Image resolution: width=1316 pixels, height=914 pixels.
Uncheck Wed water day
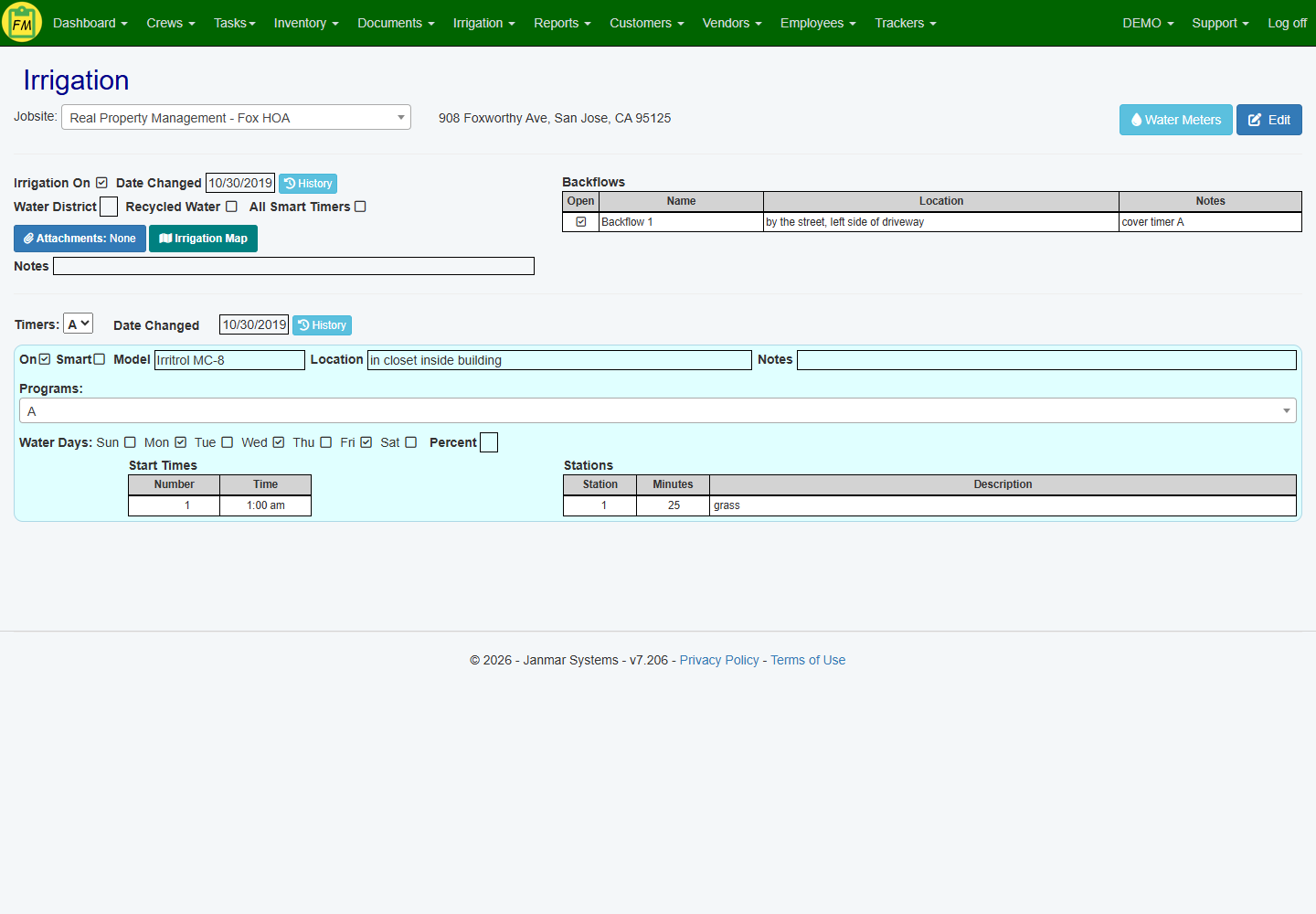click(x=279, y=442)
